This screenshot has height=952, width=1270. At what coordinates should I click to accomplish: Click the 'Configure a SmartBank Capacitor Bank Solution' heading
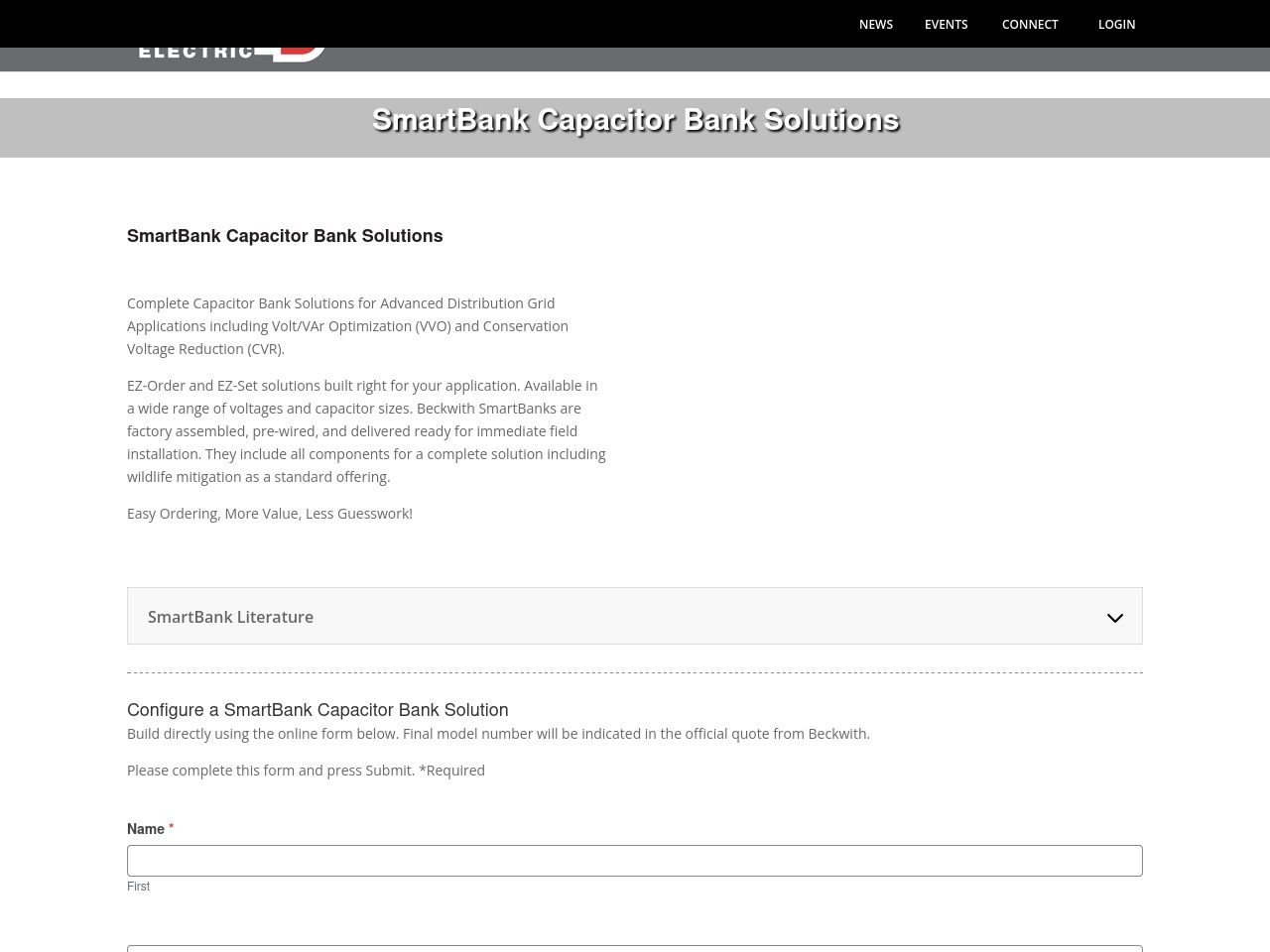coord(317,710)
